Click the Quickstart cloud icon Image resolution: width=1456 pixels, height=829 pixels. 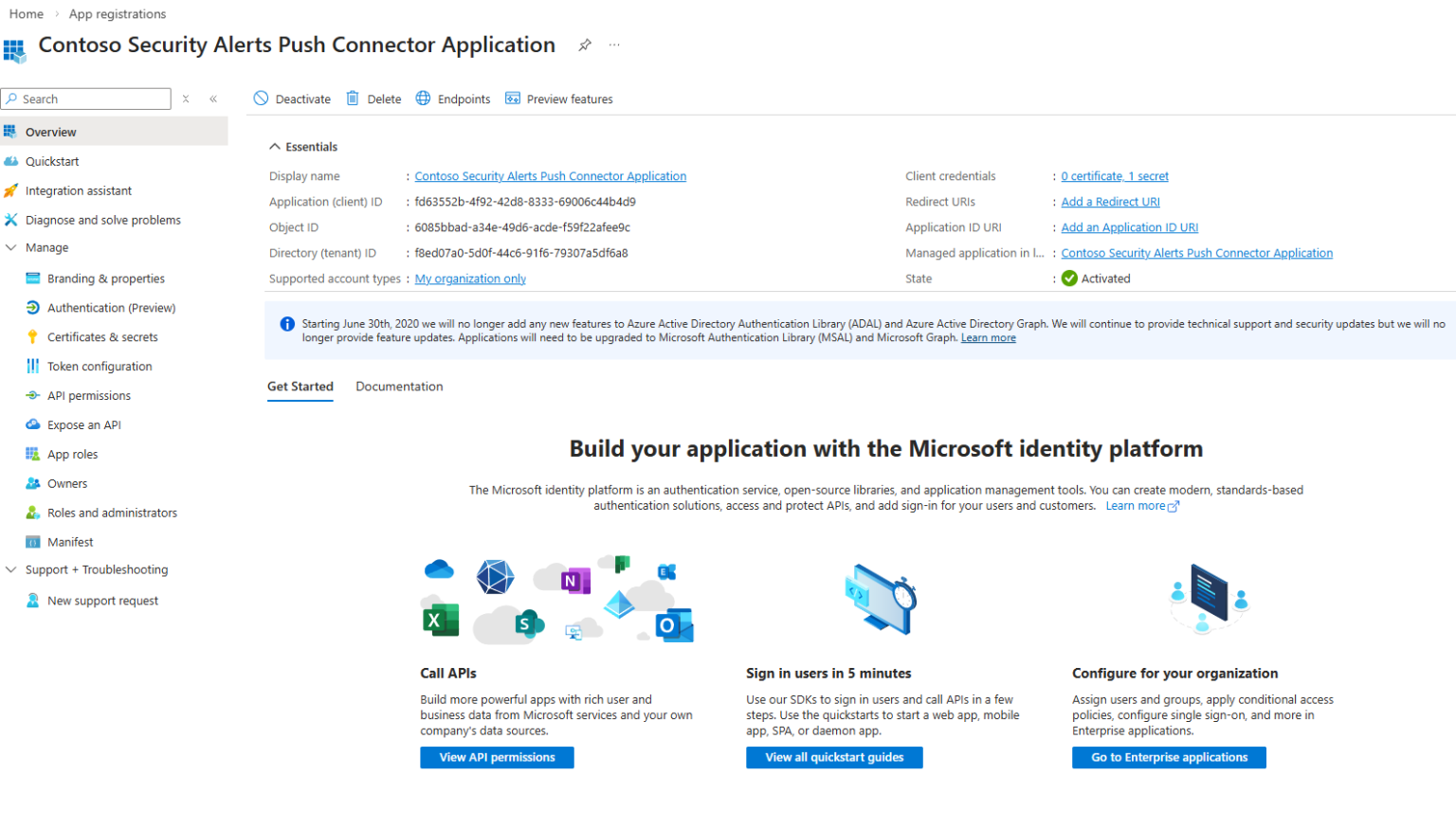(x=11, y=161)
